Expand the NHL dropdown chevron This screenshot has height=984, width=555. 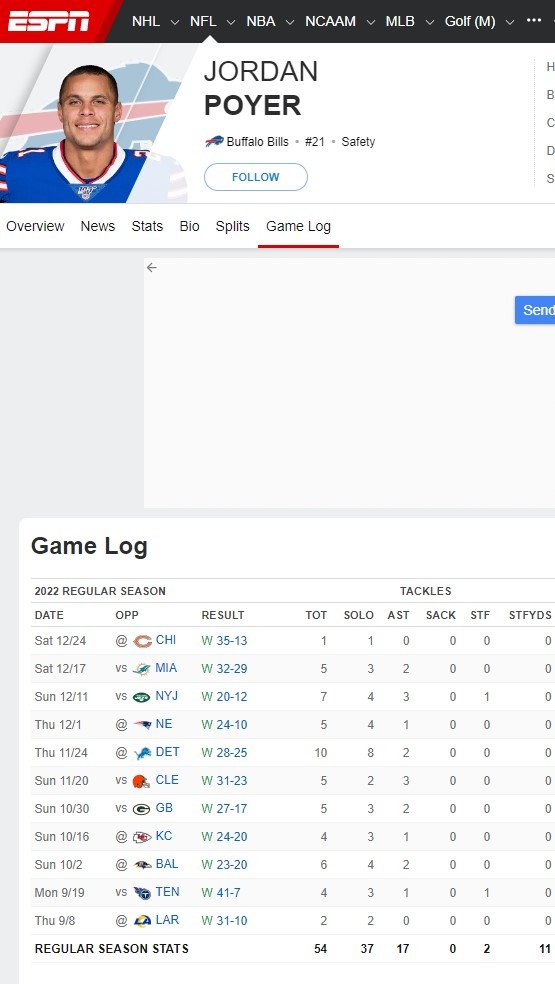pos(175,22)
